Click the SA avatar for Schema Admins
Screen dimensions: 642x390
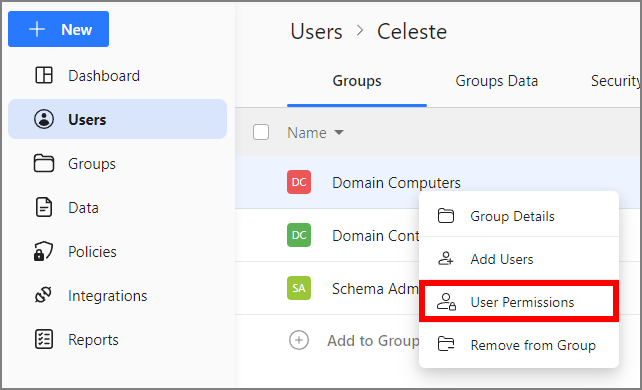tap(299, 288)
